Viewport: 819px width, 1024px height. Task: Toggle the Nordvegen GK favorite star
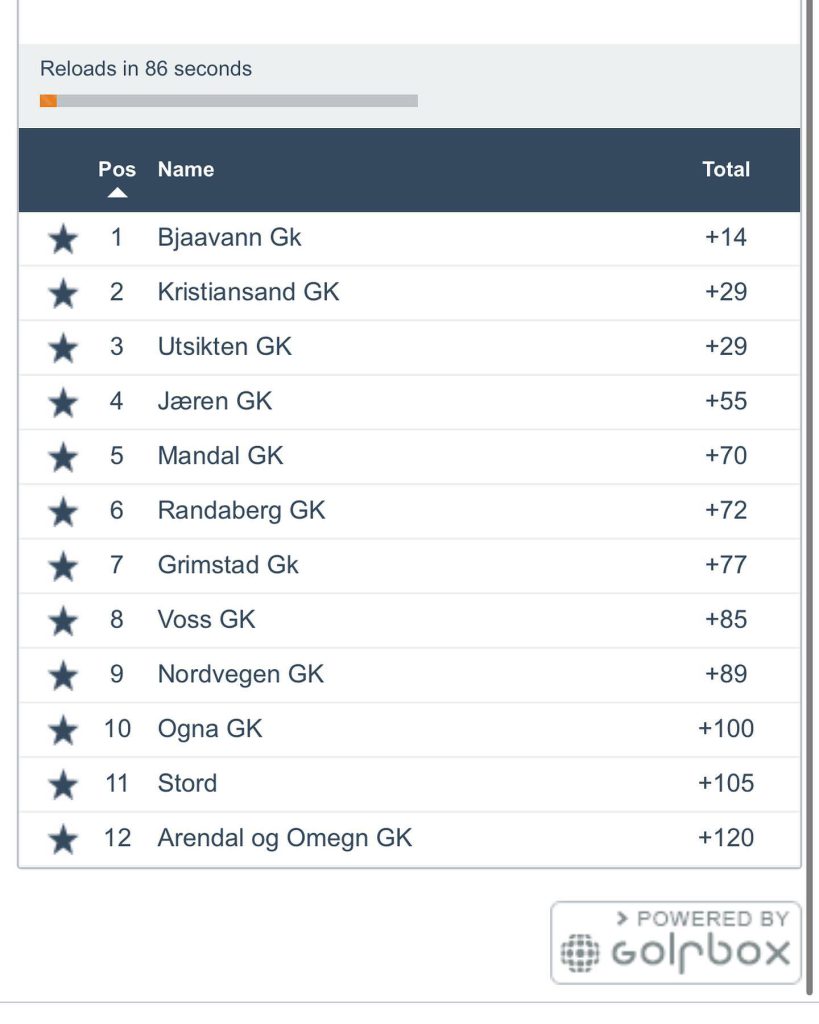click(x=63, y=676)
